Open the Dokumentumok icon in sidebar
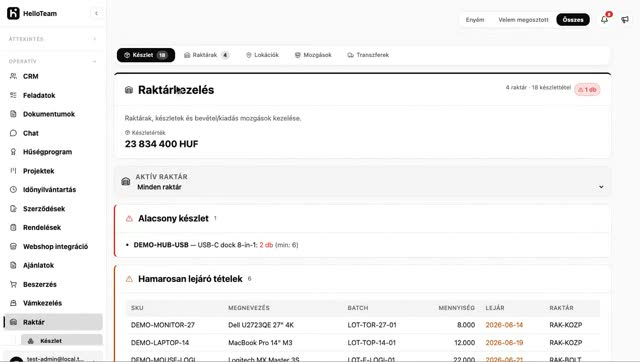Viewport: 640px width, 362px height. click(13, 114)
